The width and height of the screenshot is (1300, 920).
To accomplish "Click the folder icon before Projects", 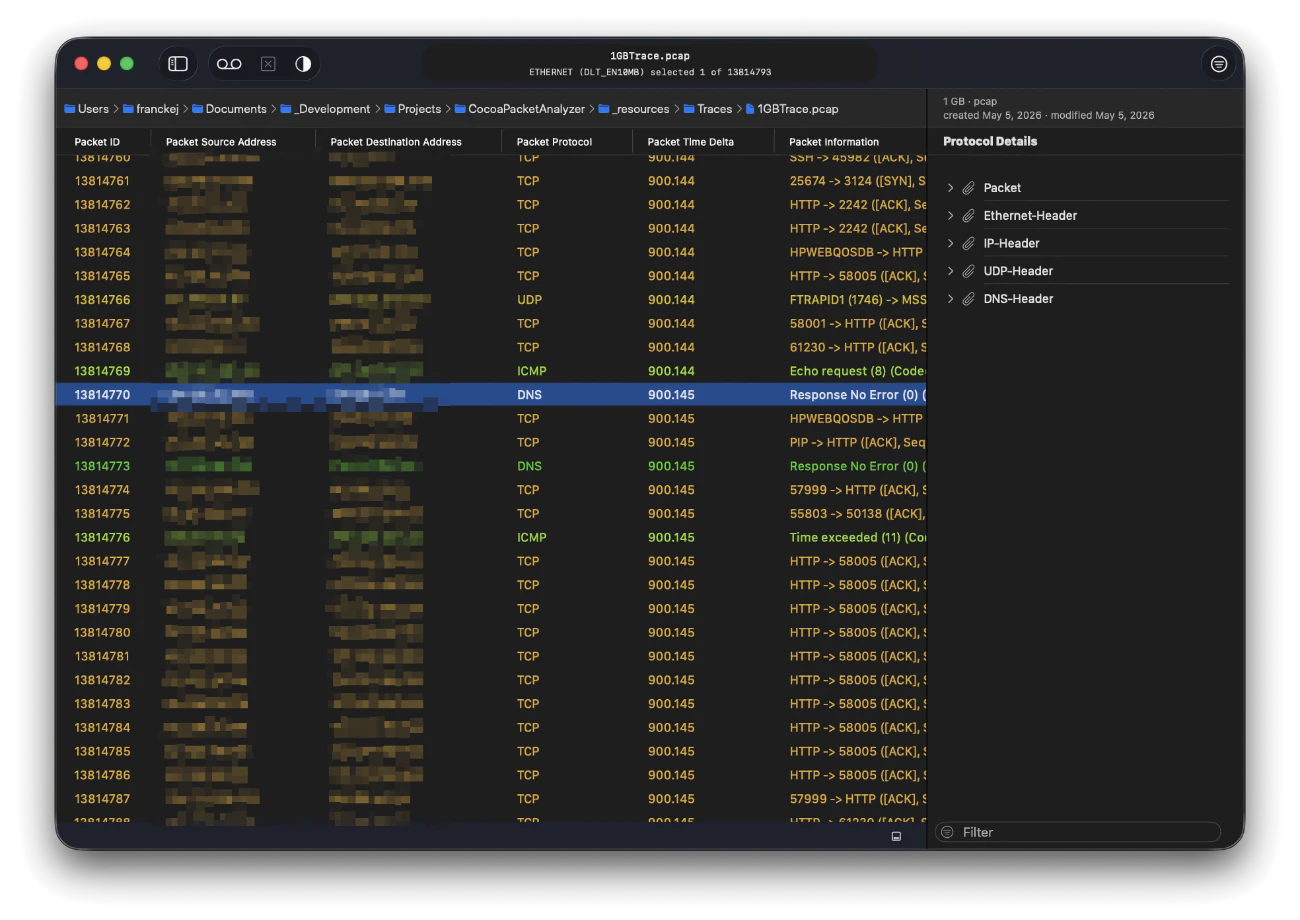I will click(390, 109).
